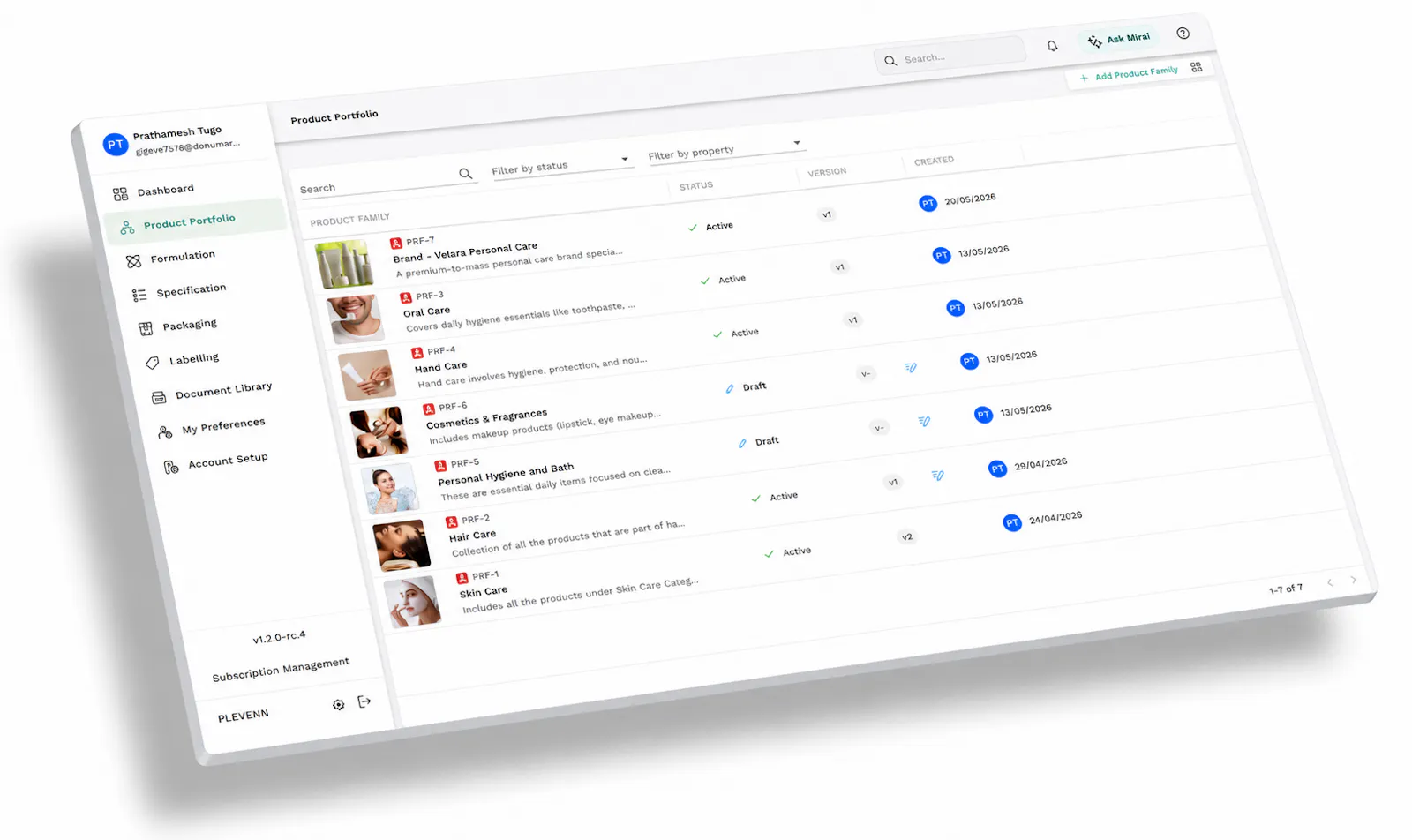Open the Hand Care product thumbnail
This screenshot has height=840, width=1412.
368,374
